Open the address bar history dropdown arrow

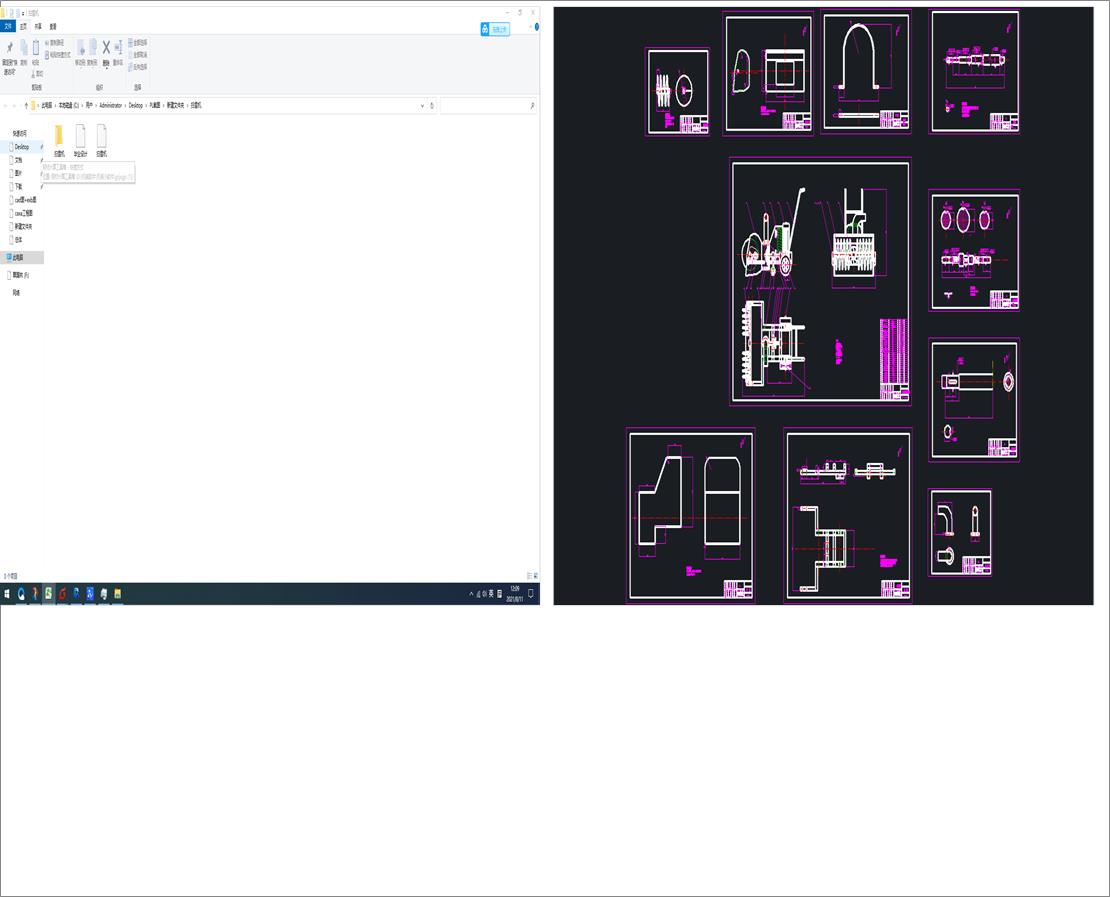[423, 105]
